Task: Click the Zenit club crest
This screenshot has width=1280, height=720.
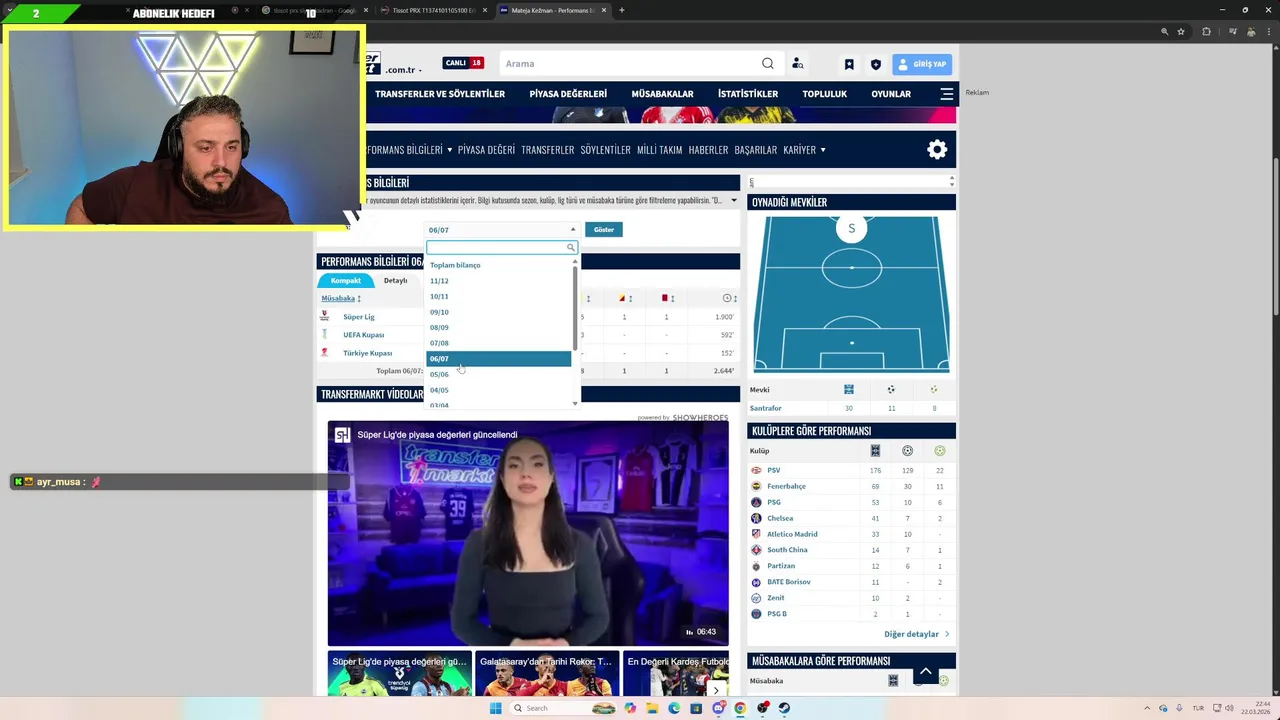Action: [x=756, y=598]
